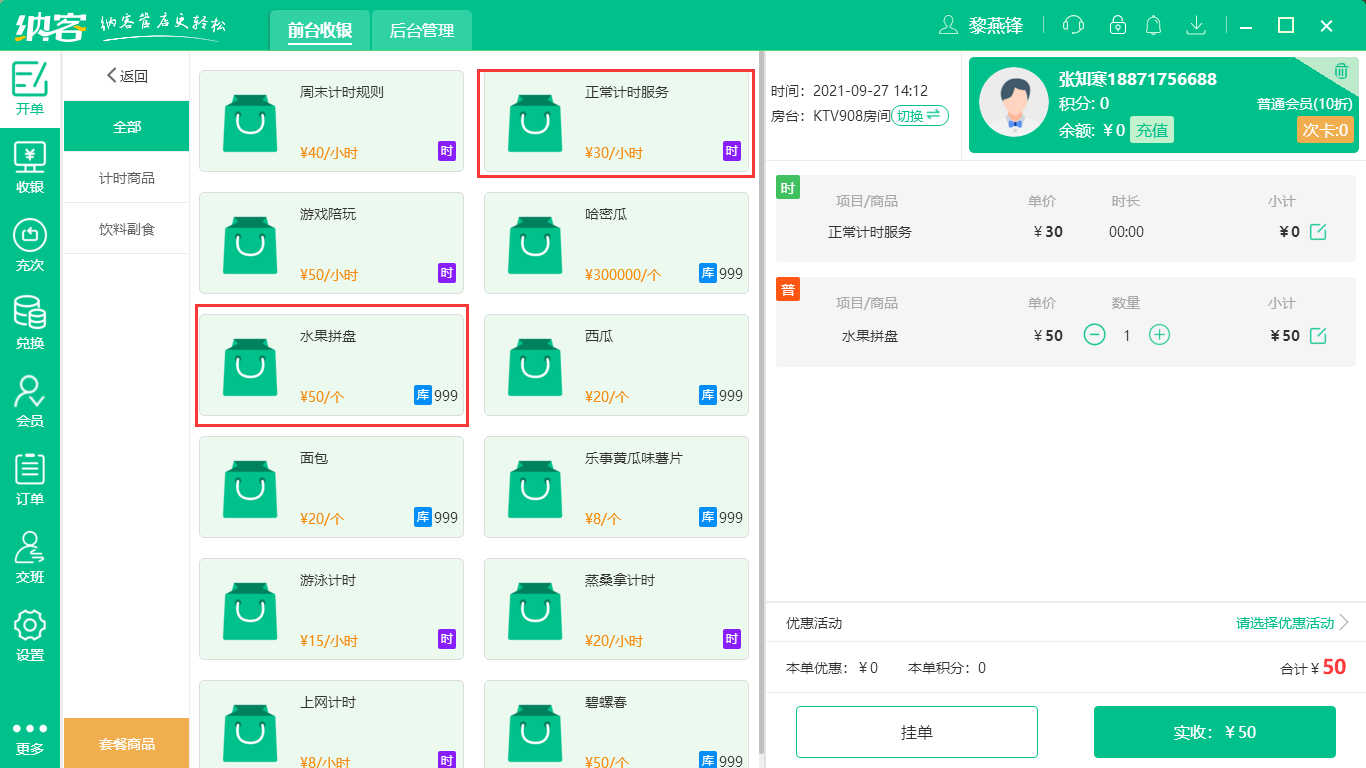
Task: Open the bell notification icon at top
Action: (x=1153, y=25)
